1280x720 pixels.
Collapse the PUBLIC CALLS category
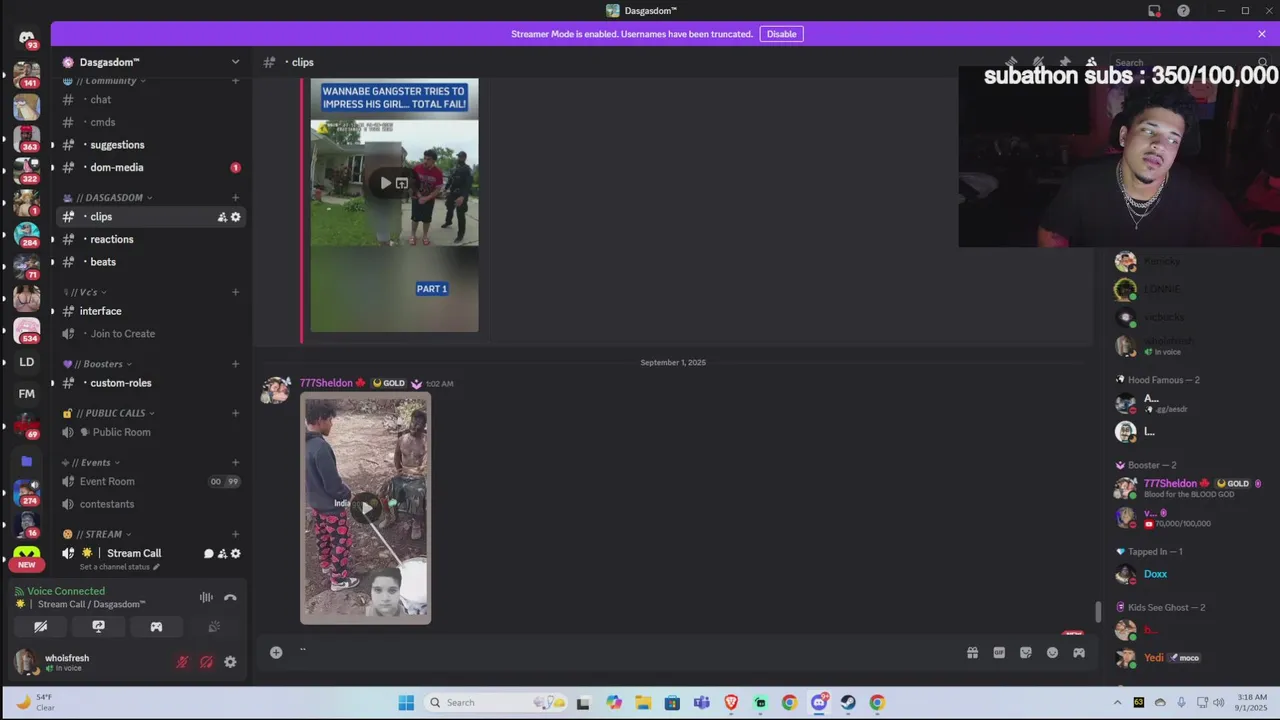[x=108, y=413]
